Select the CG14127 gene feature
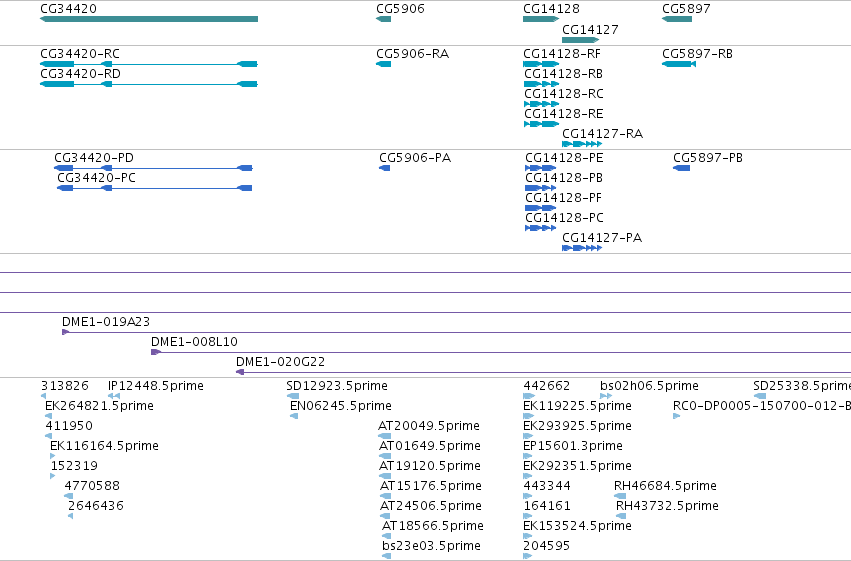 [x=580, y=40]
